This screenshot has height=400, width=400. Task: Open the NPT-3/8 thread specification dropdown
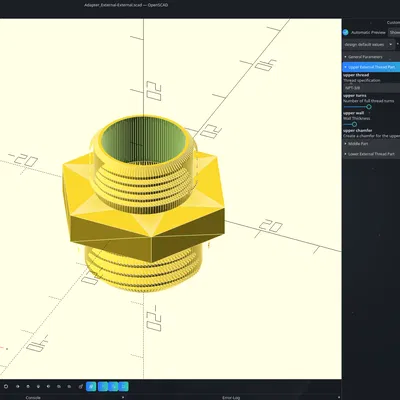(371, 88)
